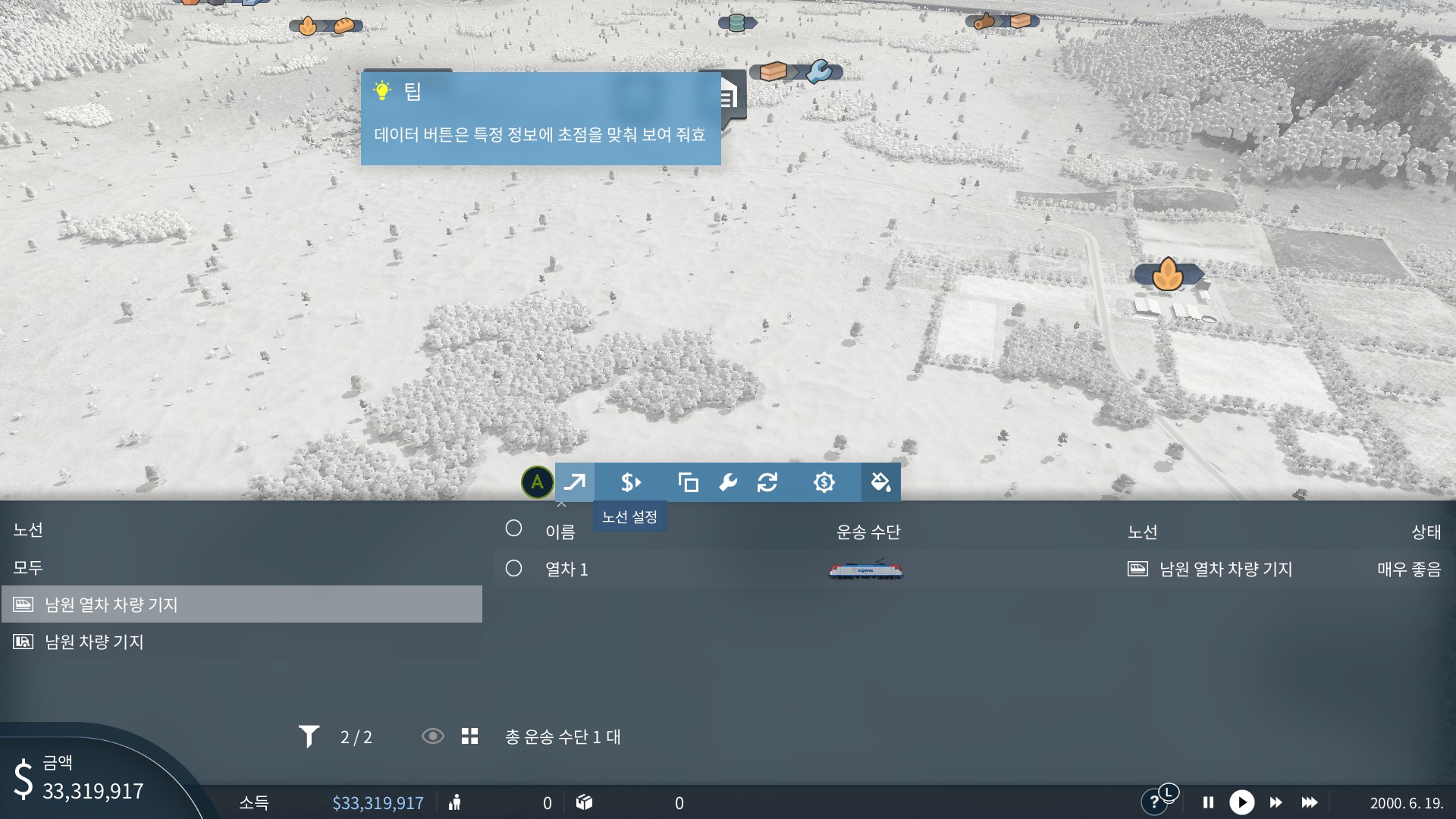
Task: Set fast forward speed
Action: pos(1276,802)
